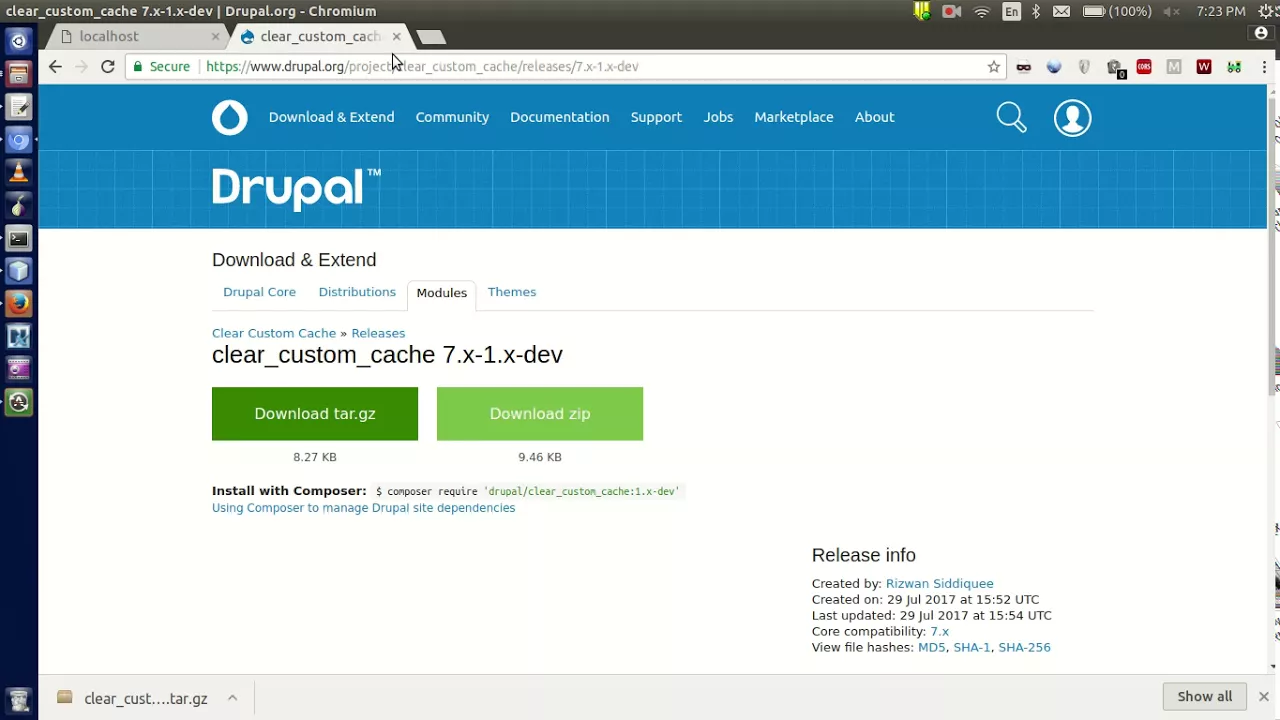Viewport: 1280px width, 720px height.
Task: Open the Marketplace nav item
Action: (793, 117)
